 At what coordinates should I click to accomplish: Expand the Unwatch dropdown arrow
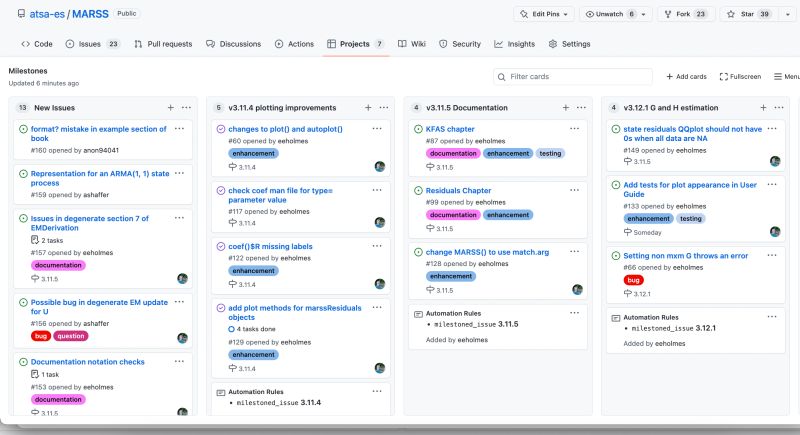pyautogui.click(x=643, y=14)
